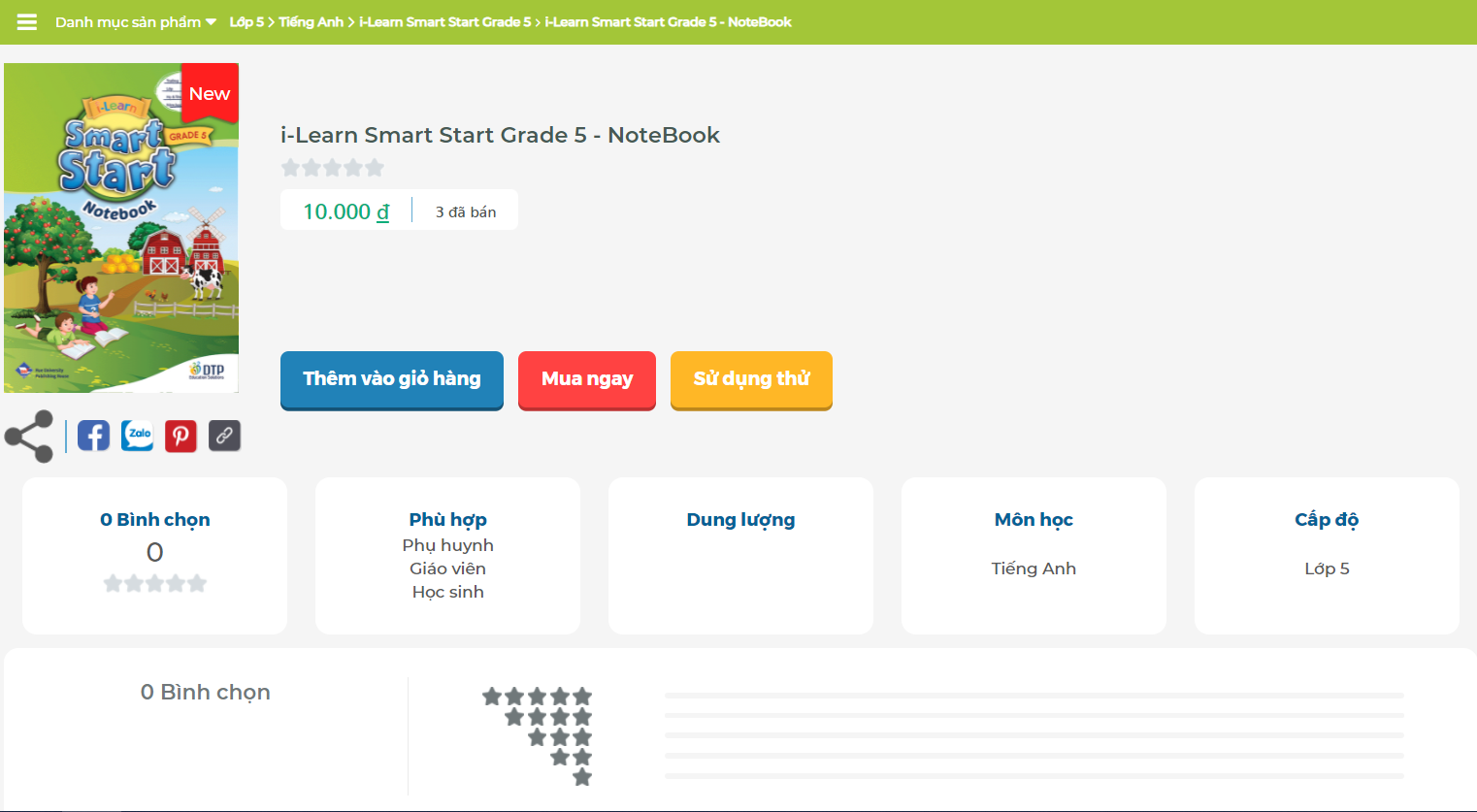
Task: Share the product via Zalo
Action: pos(137,436)
